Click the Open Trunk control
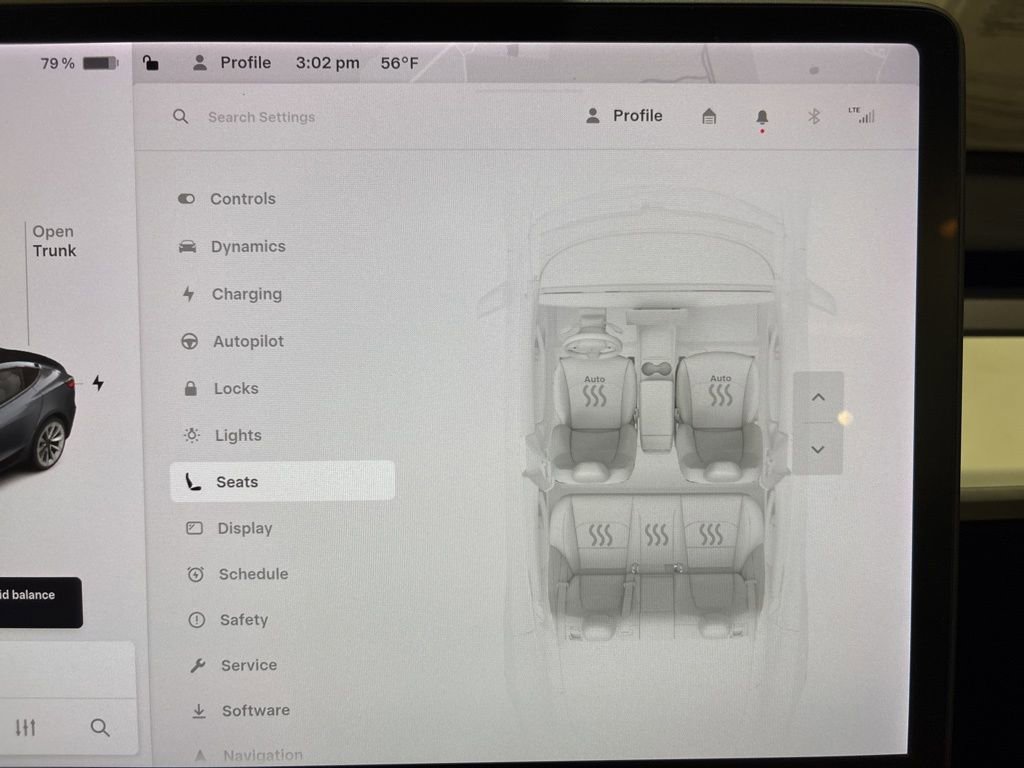 [x=54, y=241]
